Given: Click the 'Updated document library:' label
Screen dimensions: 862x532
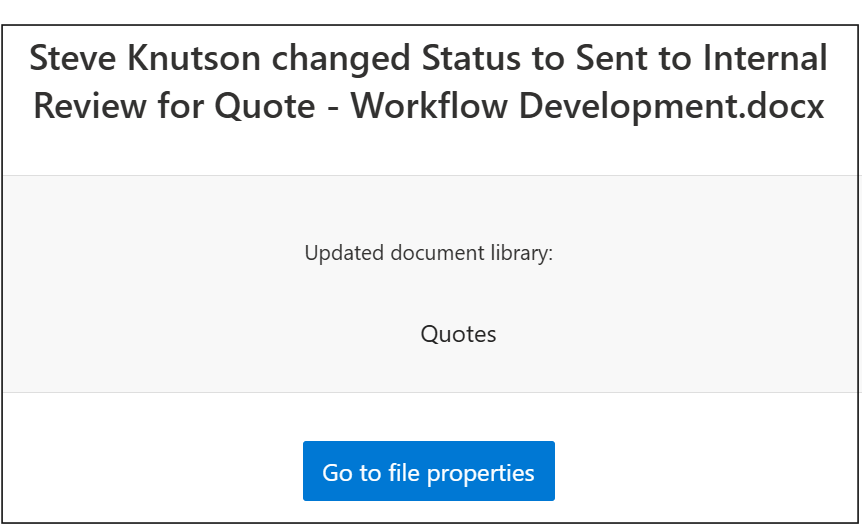Looking at the screenshot, I should (428, 253).
